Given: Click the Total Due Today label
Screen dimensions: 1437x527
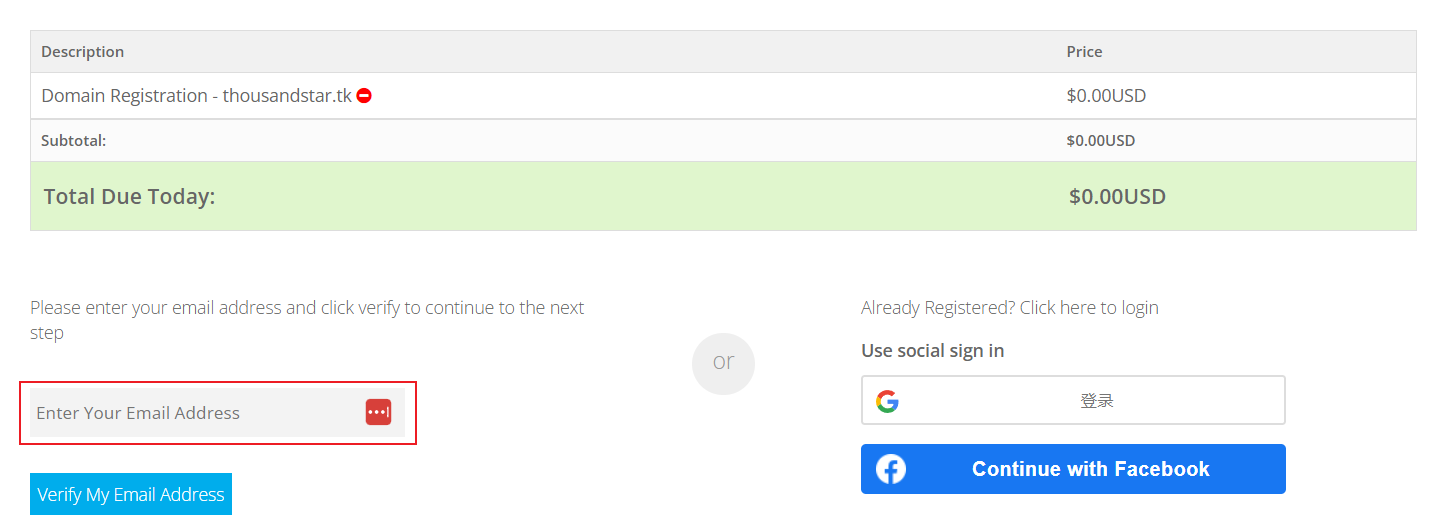Looking at the screenshot, I should (x=130, y=196).
